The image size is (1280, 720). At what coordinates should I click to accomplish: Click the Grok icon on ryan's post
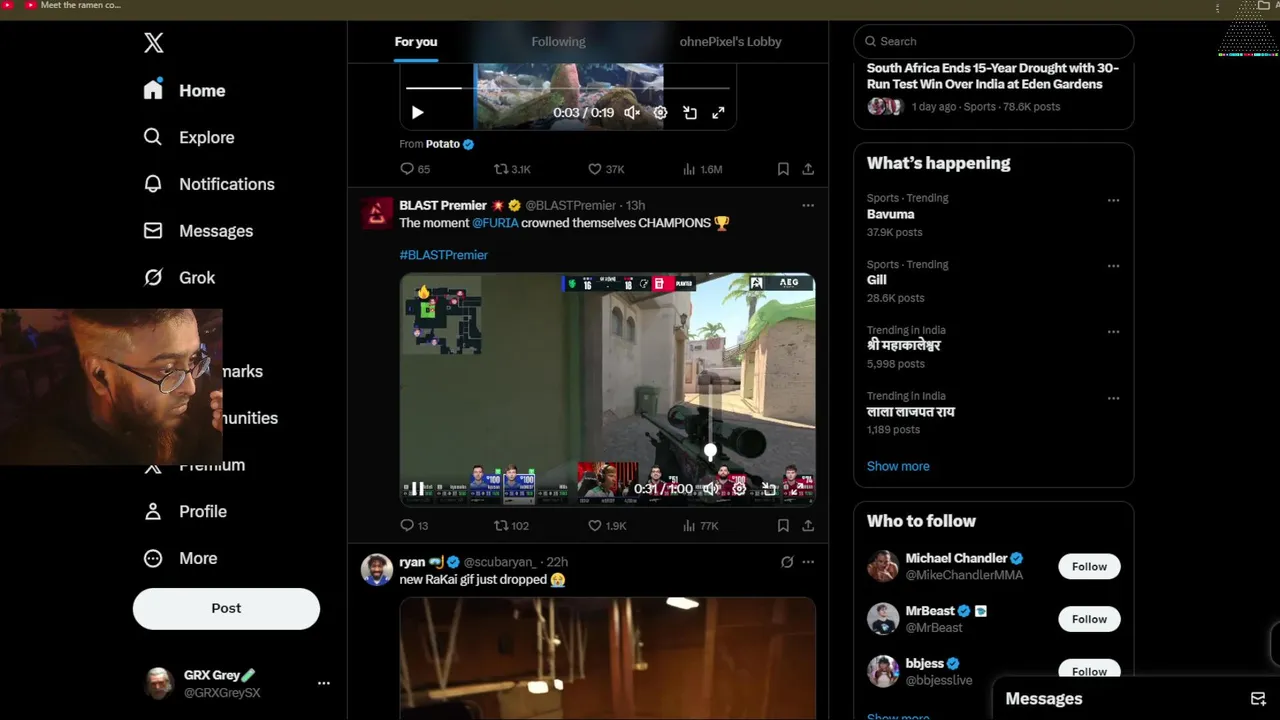[787, 562]
